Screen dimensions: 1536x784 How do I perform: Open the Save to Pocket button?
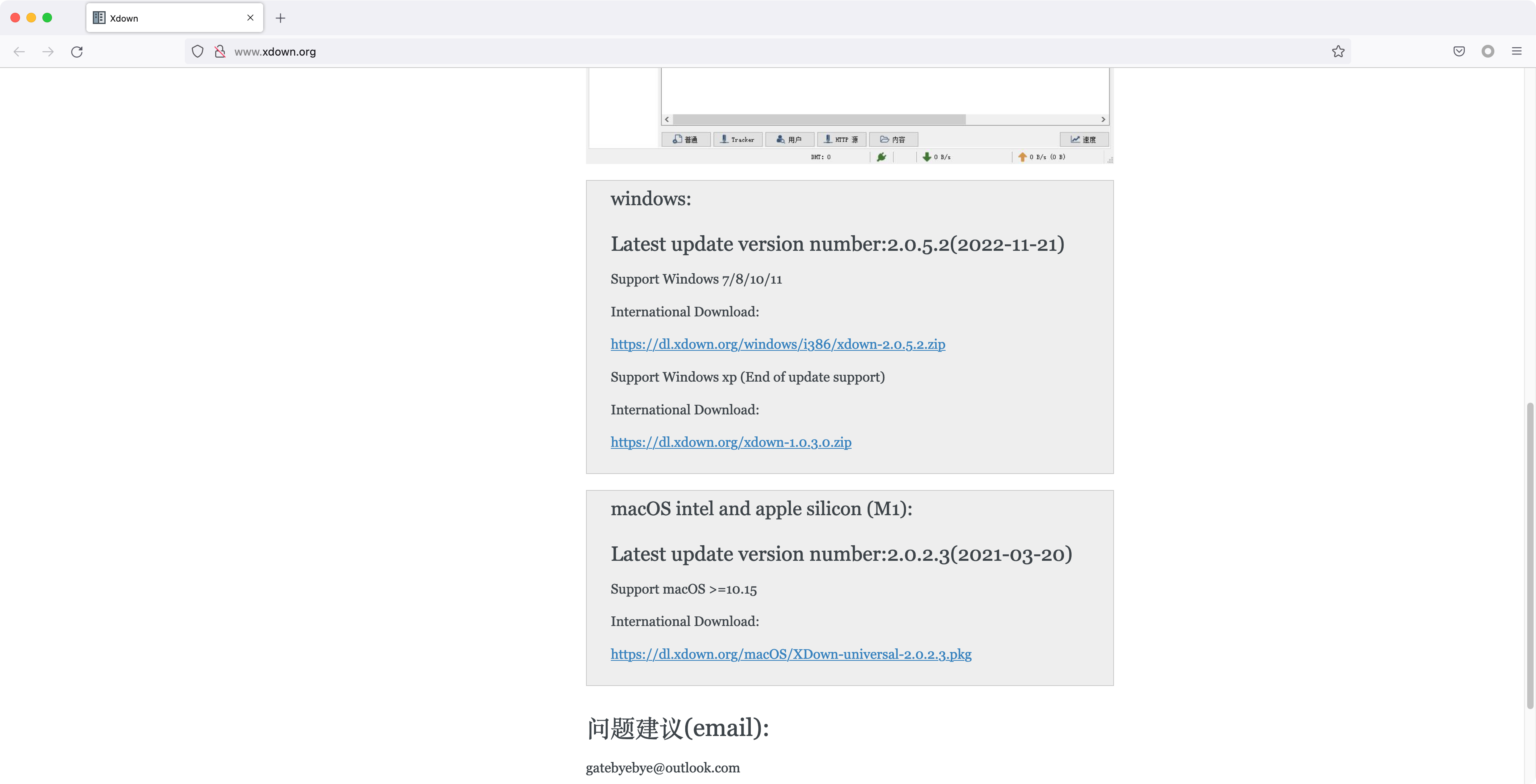1459,52
